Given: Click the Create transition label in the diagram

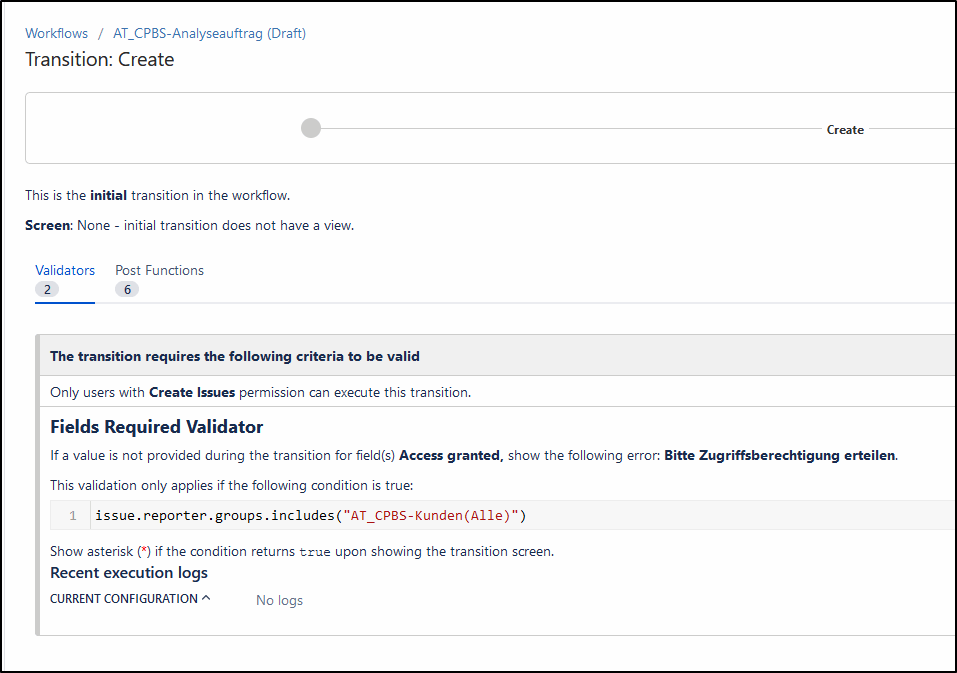Looking at the screenshot, I should [845, 129].
